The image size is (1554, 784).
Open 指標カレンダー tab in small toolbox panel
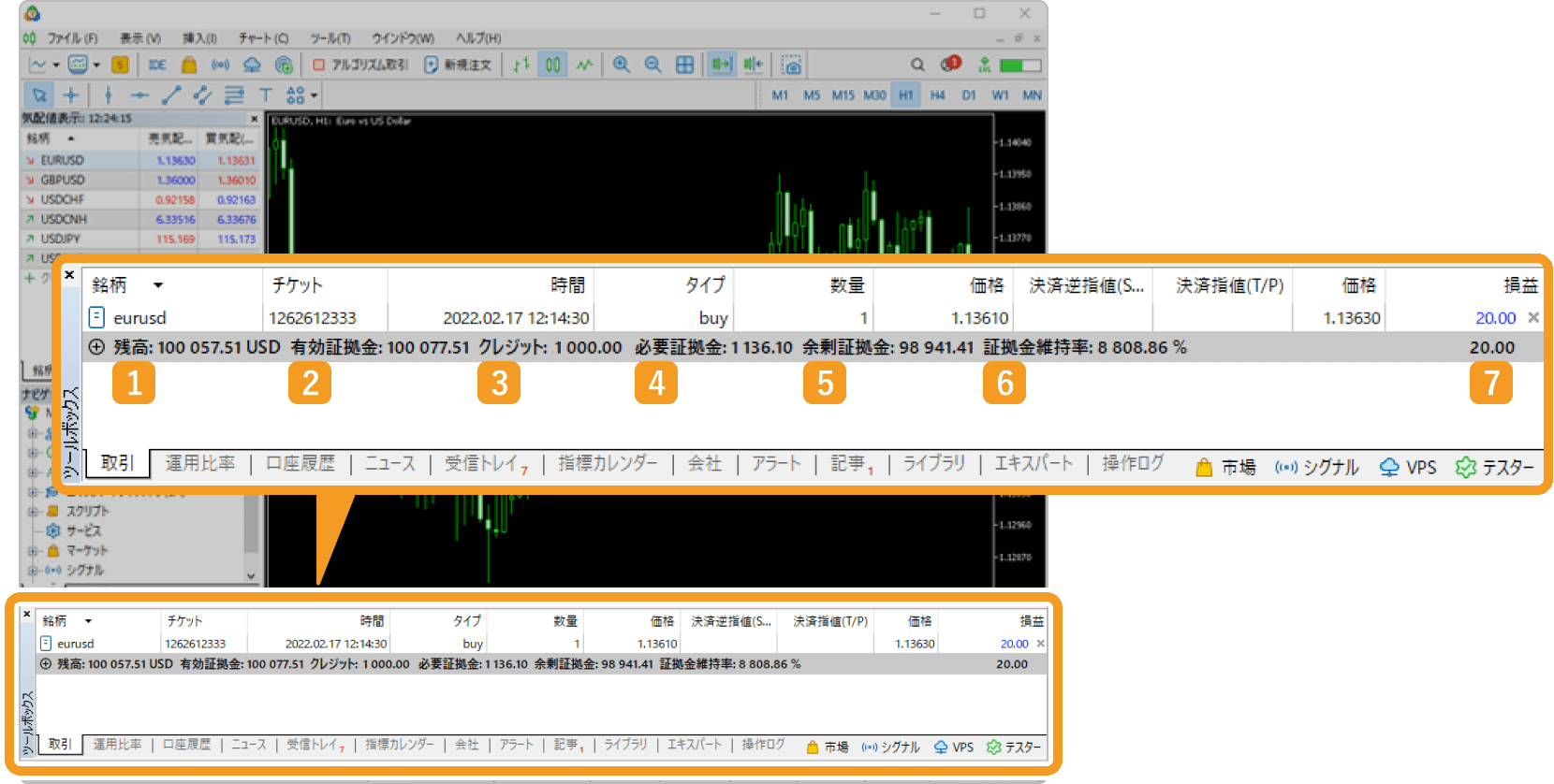pyautogui.click(x=400, y=745)
